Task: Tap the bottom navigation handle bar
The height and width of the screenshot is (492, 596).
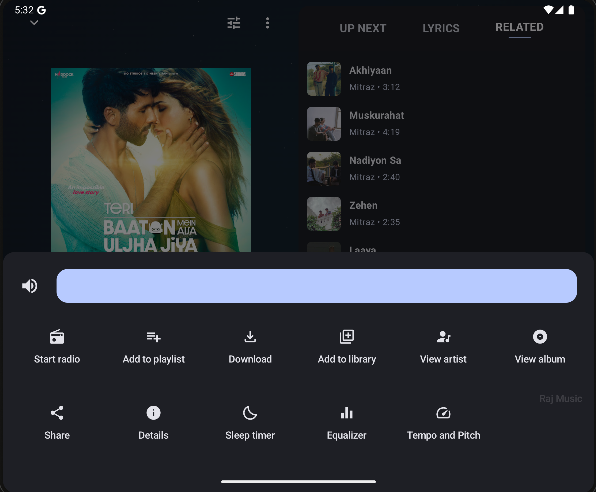Action: pyautogui.click(x=298, y=481)
